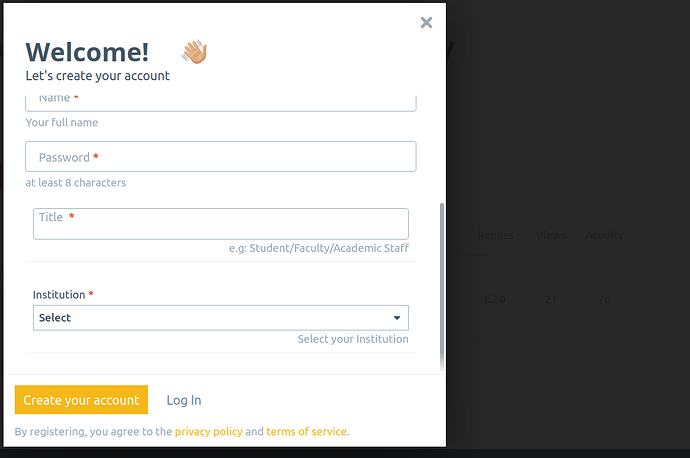This screenshot has height=458, width=690.
Task: Sort topics by Views column
Action: tap(551, 235)
